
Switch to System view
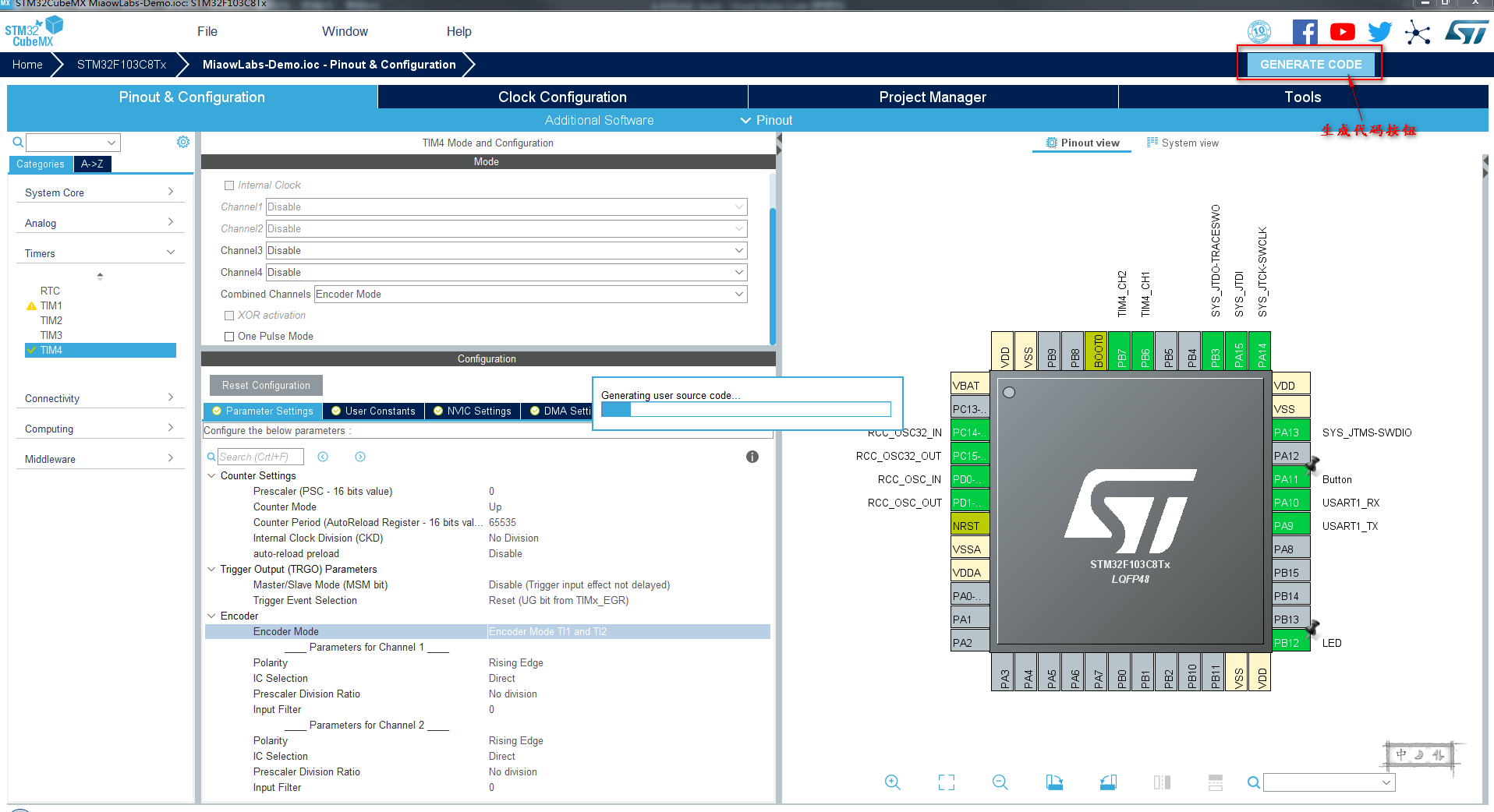click(x=1182, y=143)
